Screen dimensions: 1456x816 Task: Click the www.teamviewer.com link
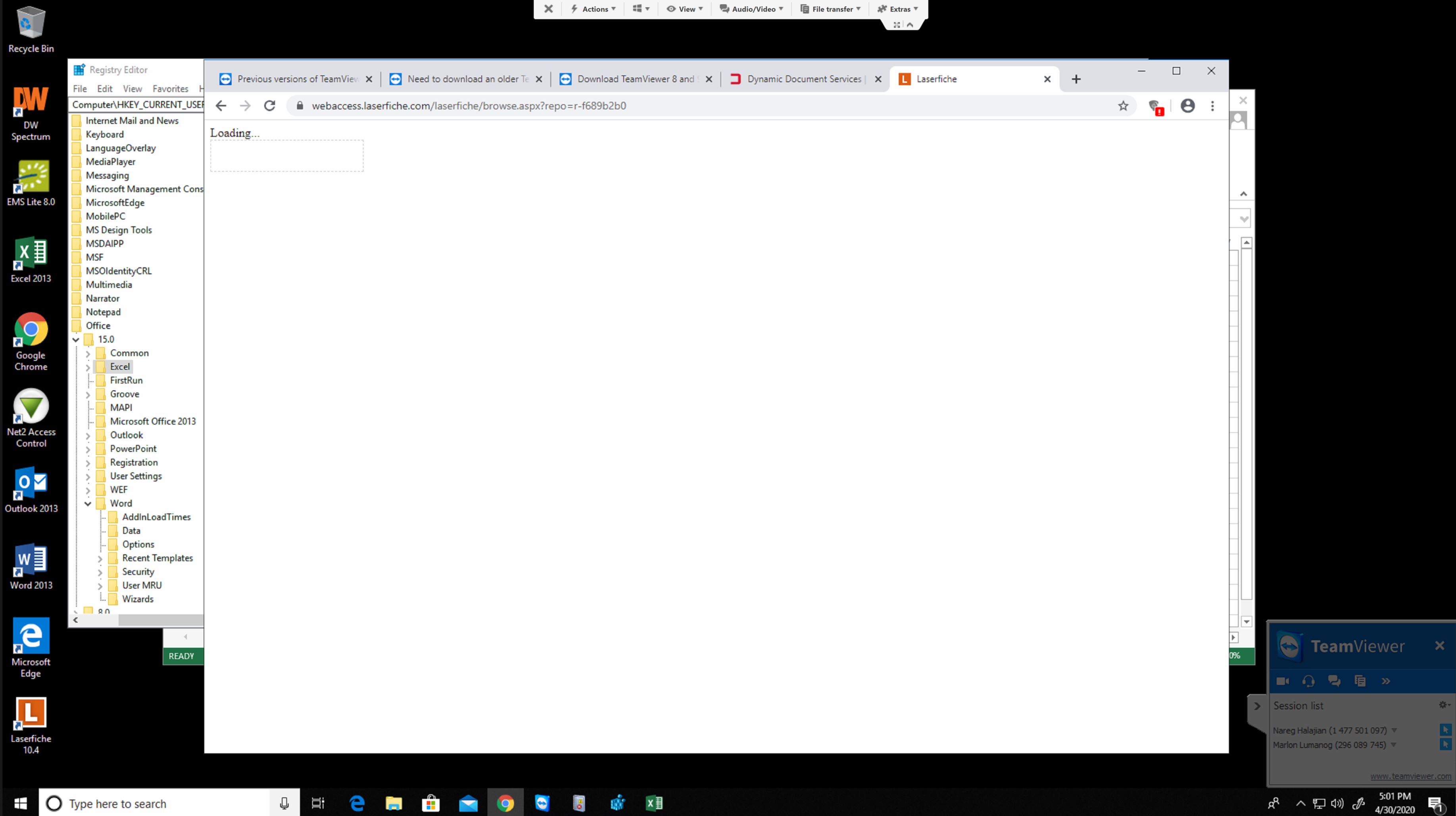(1410, 776)
